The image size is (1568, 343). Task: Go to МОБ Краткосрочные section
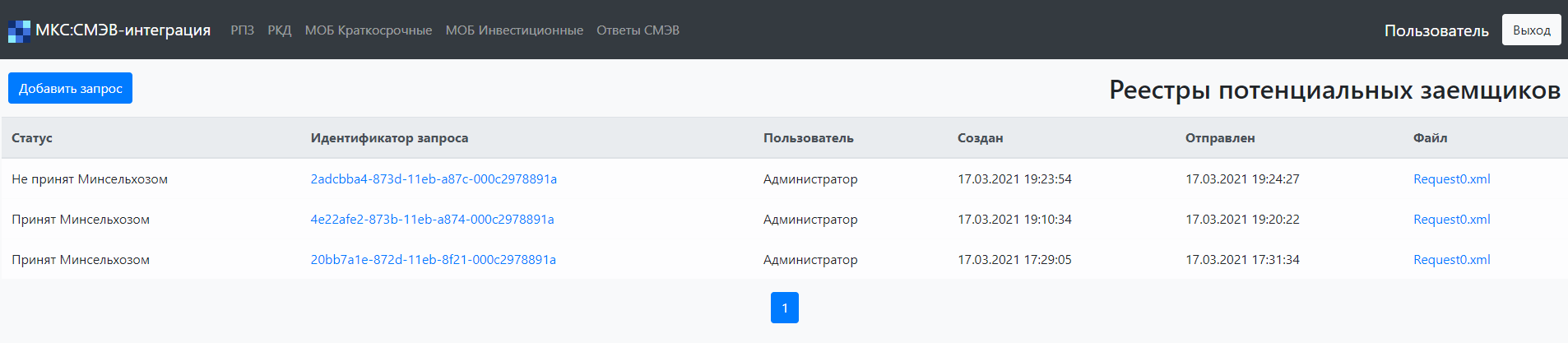(368, 30)
